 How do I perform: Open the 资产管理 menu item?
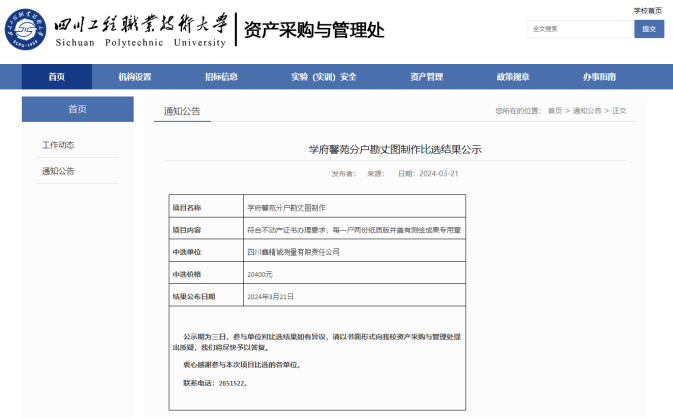click(426, 77)
